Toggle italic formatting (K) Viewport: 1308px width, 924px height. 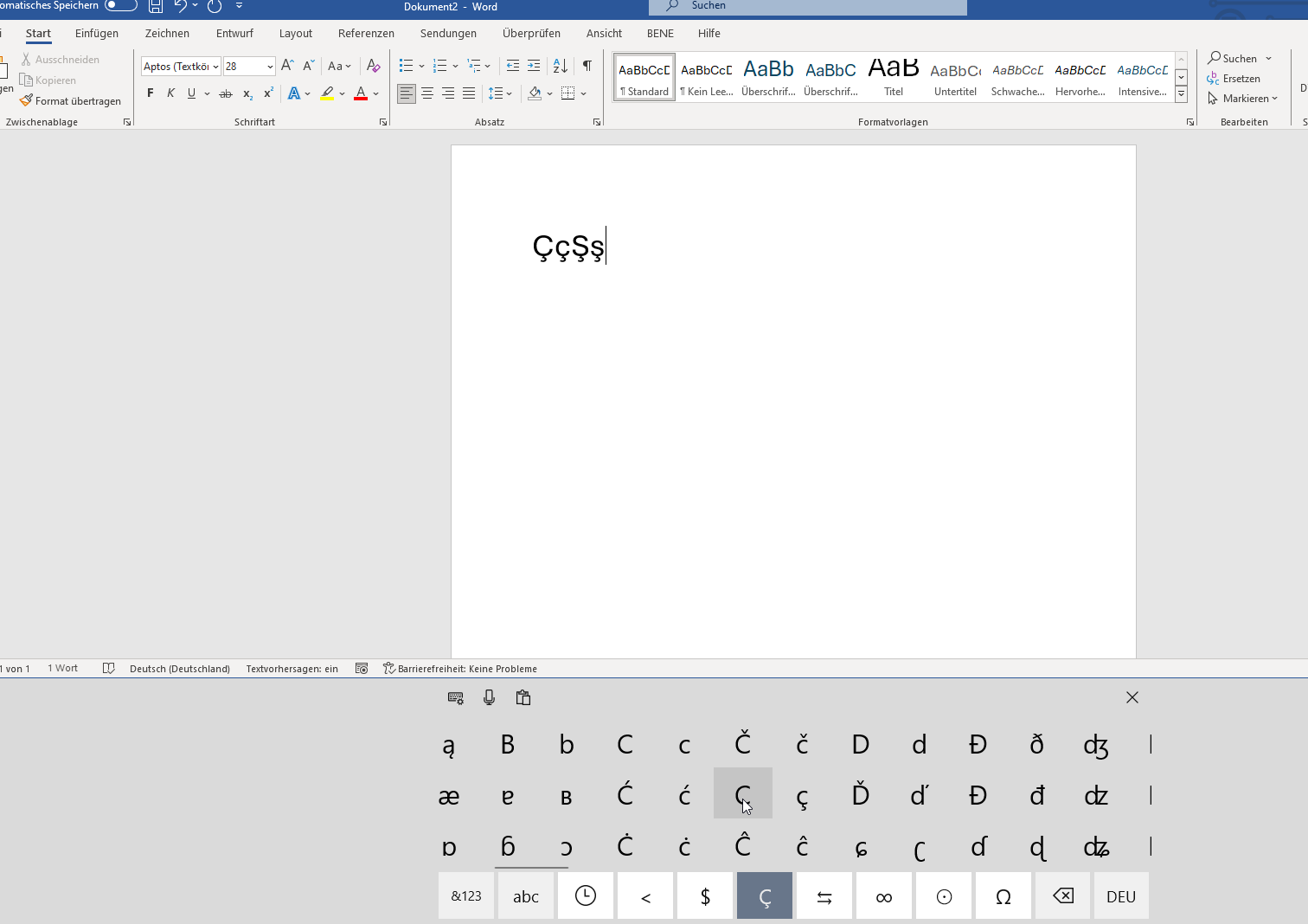(x=170, y=93)
